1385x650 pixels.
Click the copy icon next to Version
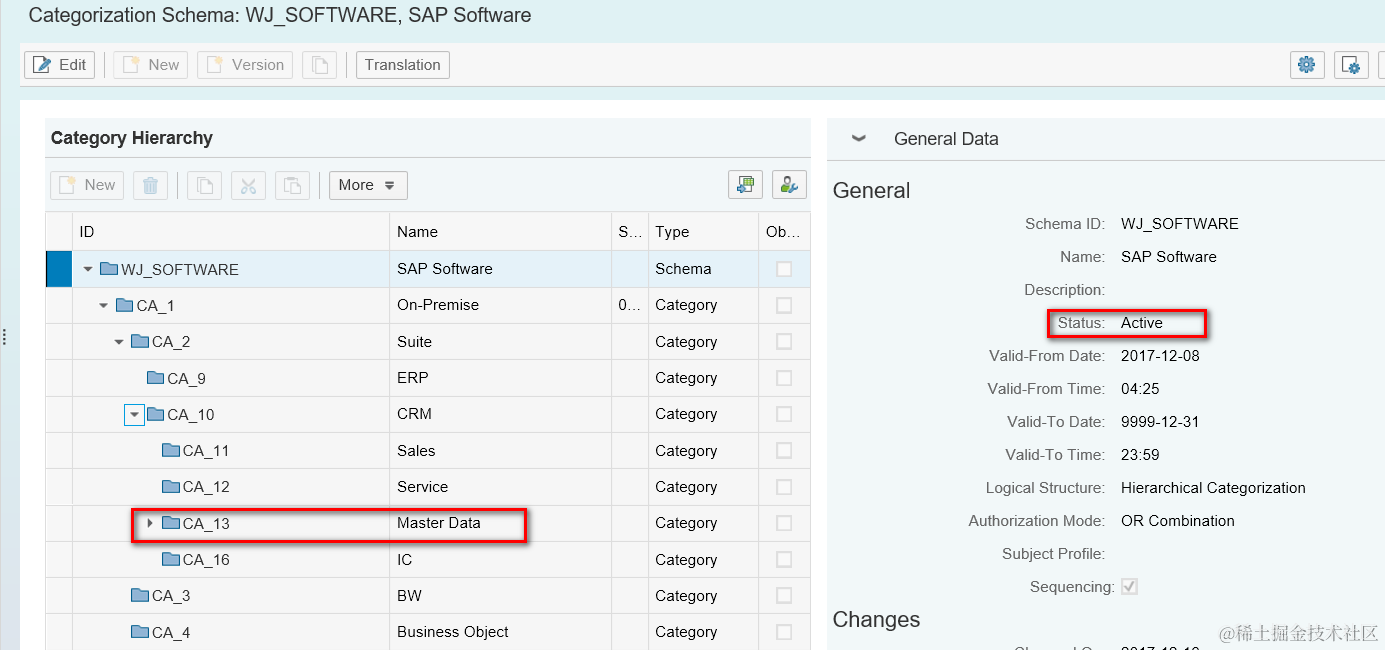(x=320, y=65)
